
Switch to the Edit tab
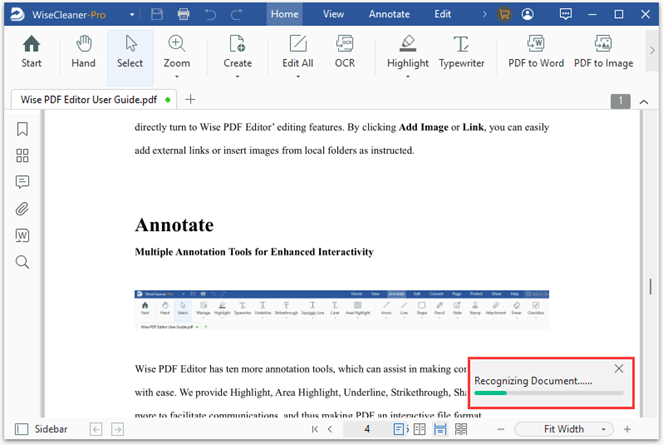442,14
